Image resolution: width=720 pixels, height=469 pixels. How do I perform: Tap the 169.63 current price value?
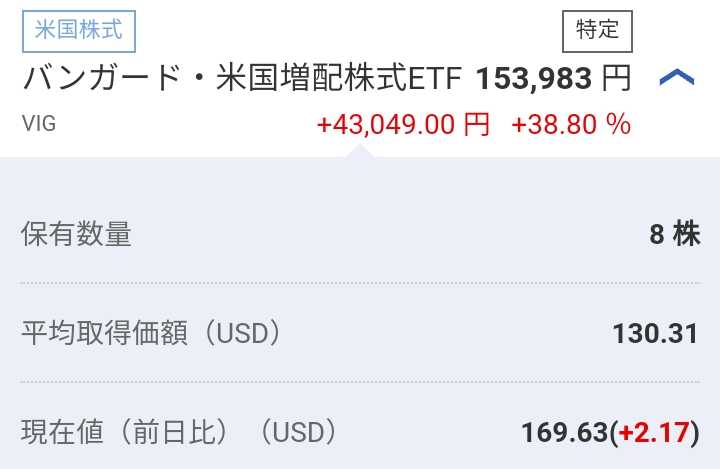(x=564, y=432)
